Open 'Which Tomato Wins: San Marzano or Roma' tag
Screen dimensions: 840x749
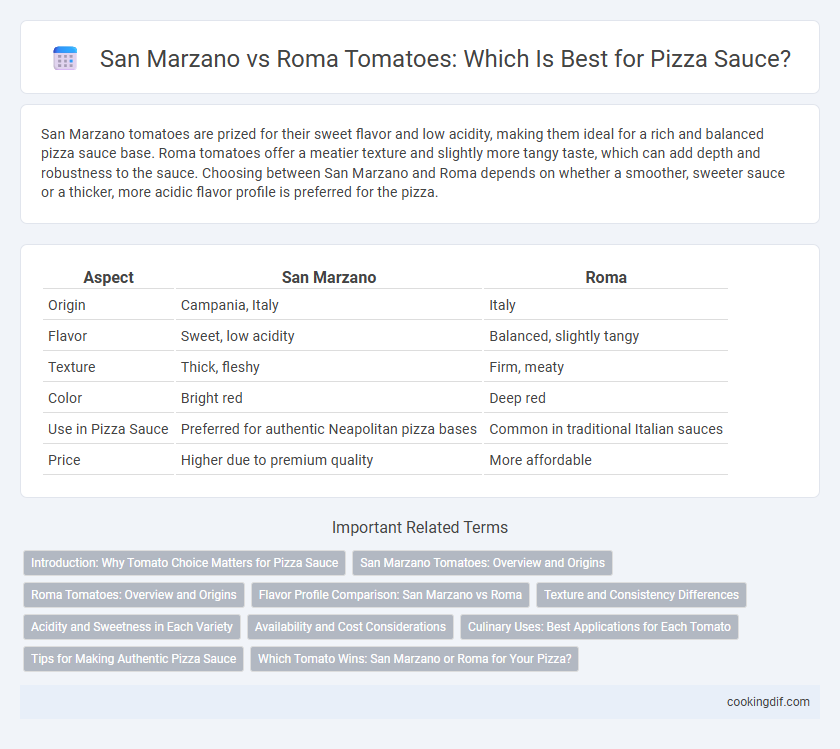[x=415, y=658]
